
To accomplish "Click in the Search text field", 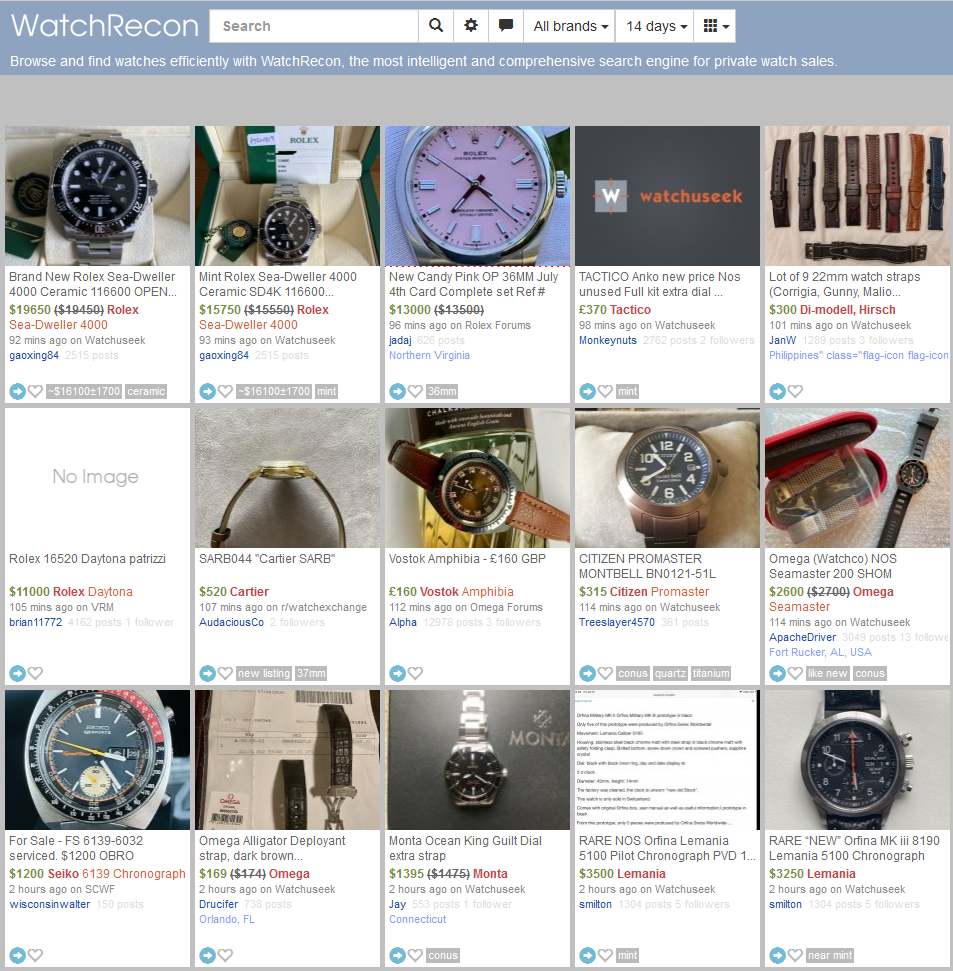I will point(313,26).
